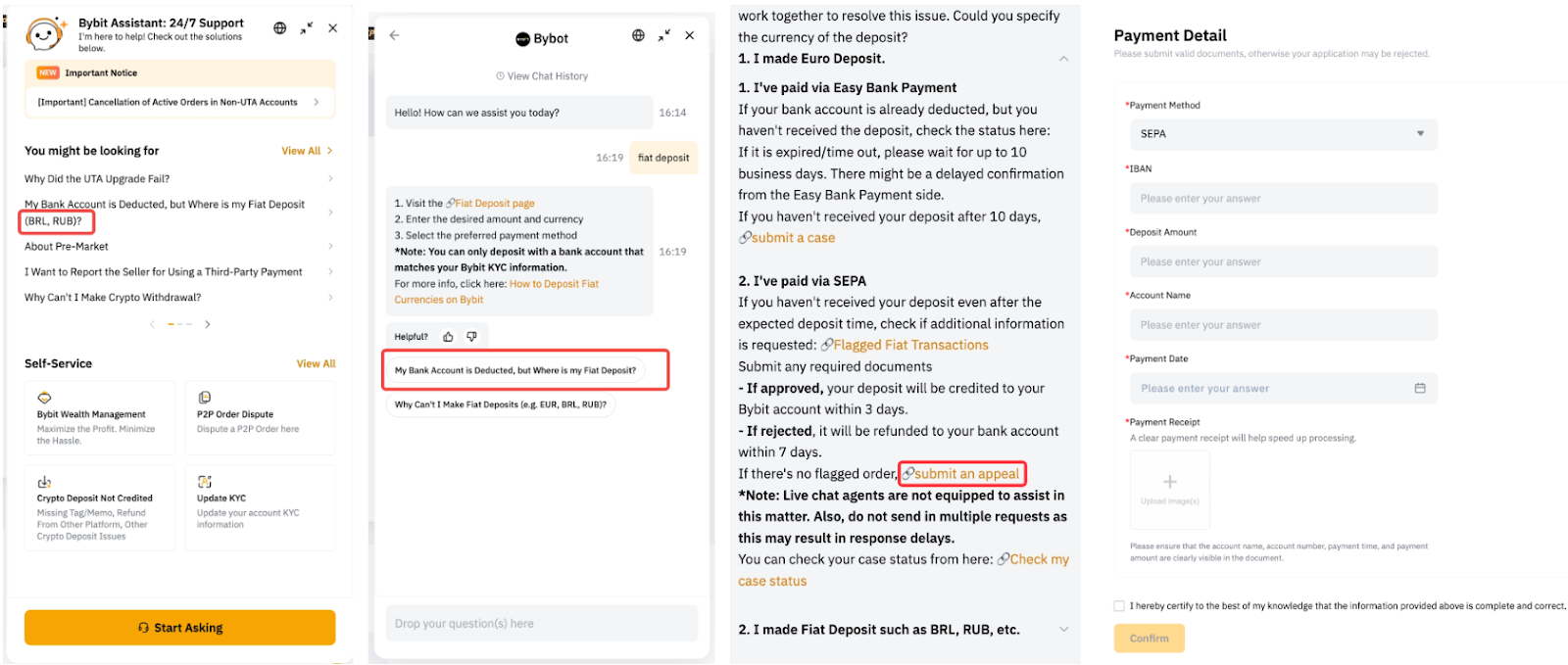Click the thumbs up Helpful icon
Image resolution: width=1568 pixels, height=665 pixels.
(x=448, y=337)
